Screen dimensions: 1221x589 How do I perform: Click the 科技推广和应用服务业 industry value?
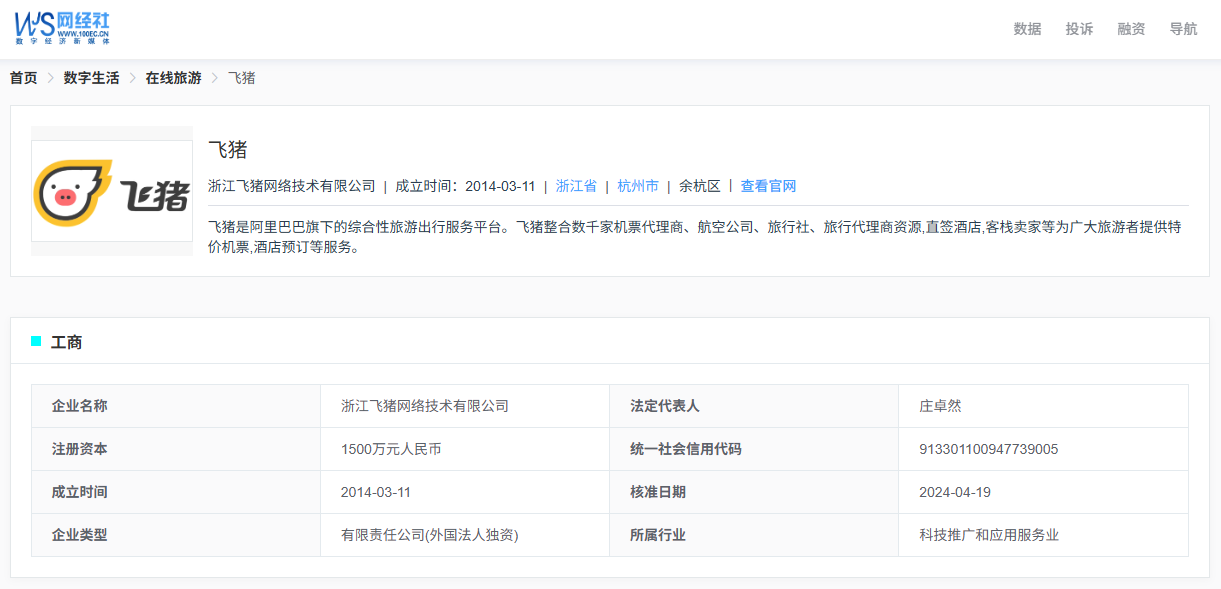click(989, 535)
